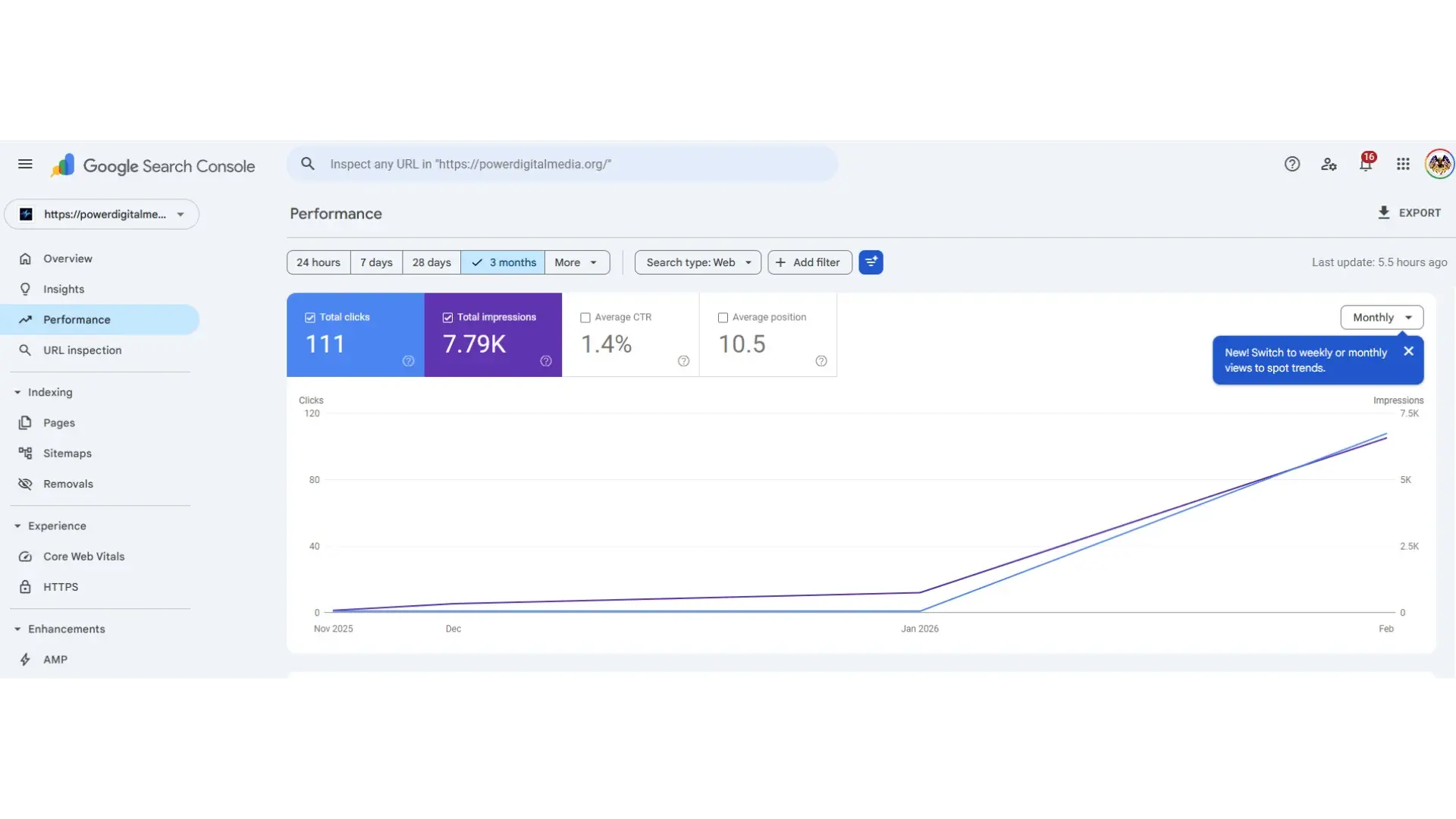
Task: Click the download icon next to Export
Action: click(1385, 213)
